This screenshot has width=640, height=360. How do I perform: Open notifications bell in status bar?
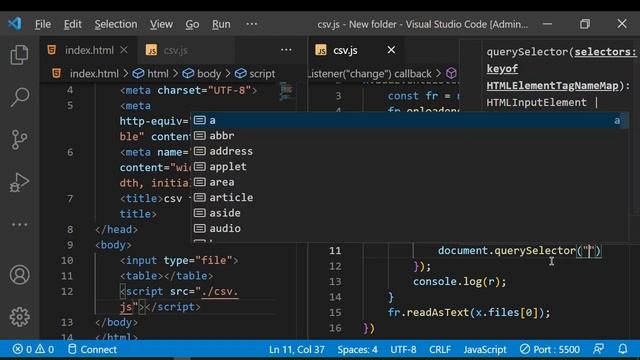[x=622, y=349]
